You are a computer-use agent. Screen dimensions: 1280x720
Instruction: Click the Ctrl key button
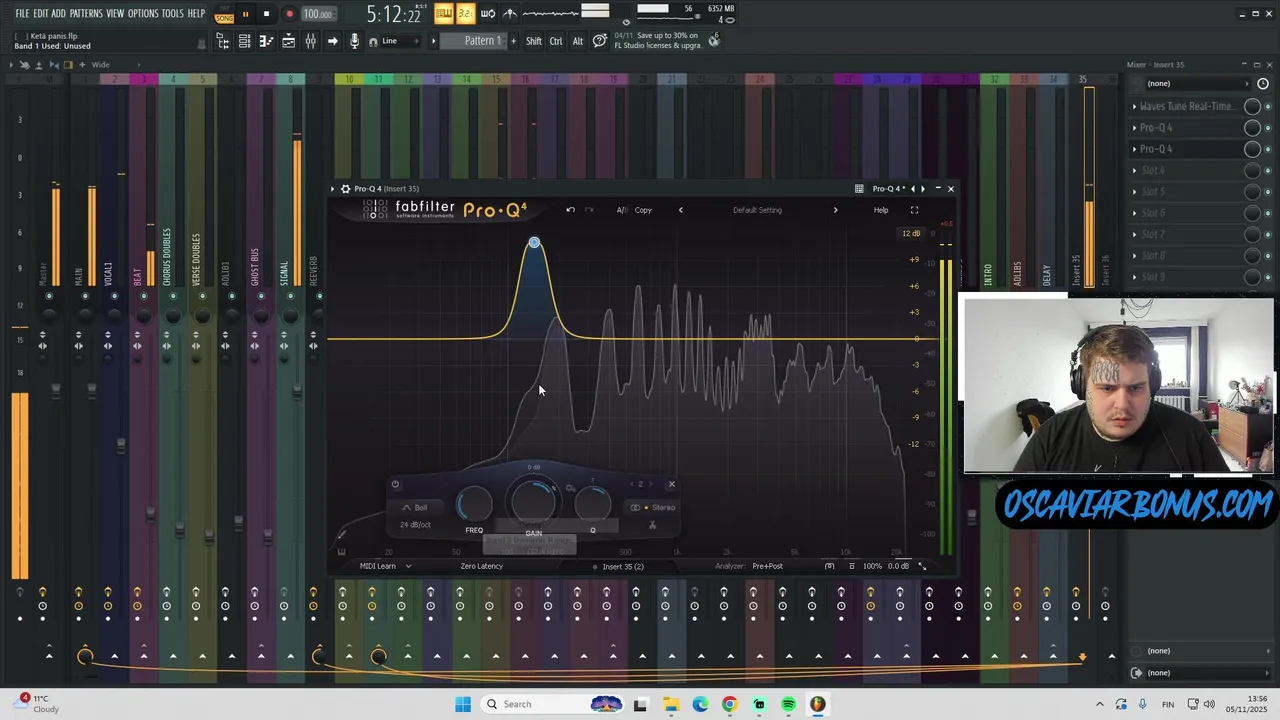[x=556, y=41]
